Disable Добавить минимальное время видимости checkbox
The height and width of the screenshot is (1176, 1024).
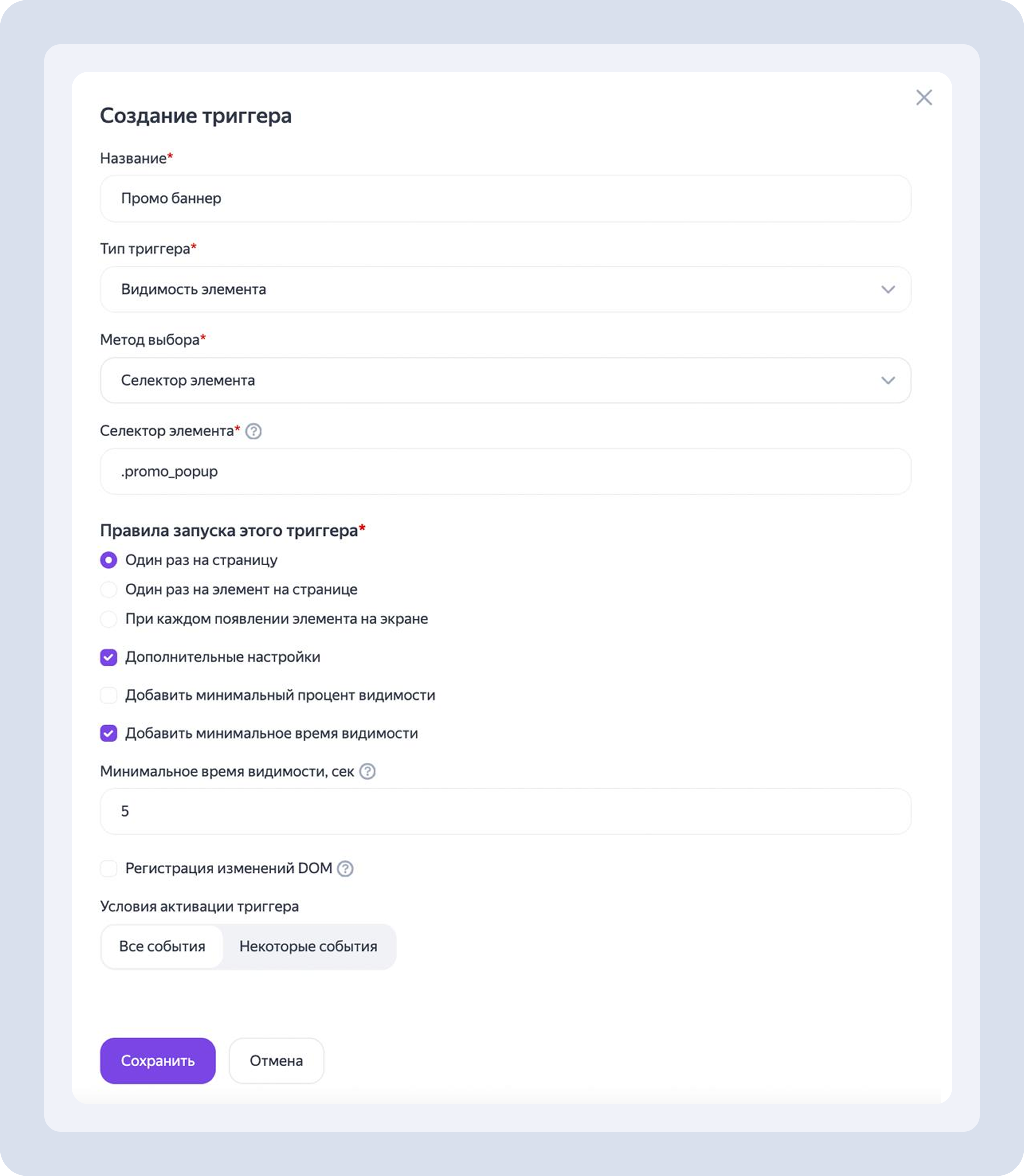click(109, 733)
